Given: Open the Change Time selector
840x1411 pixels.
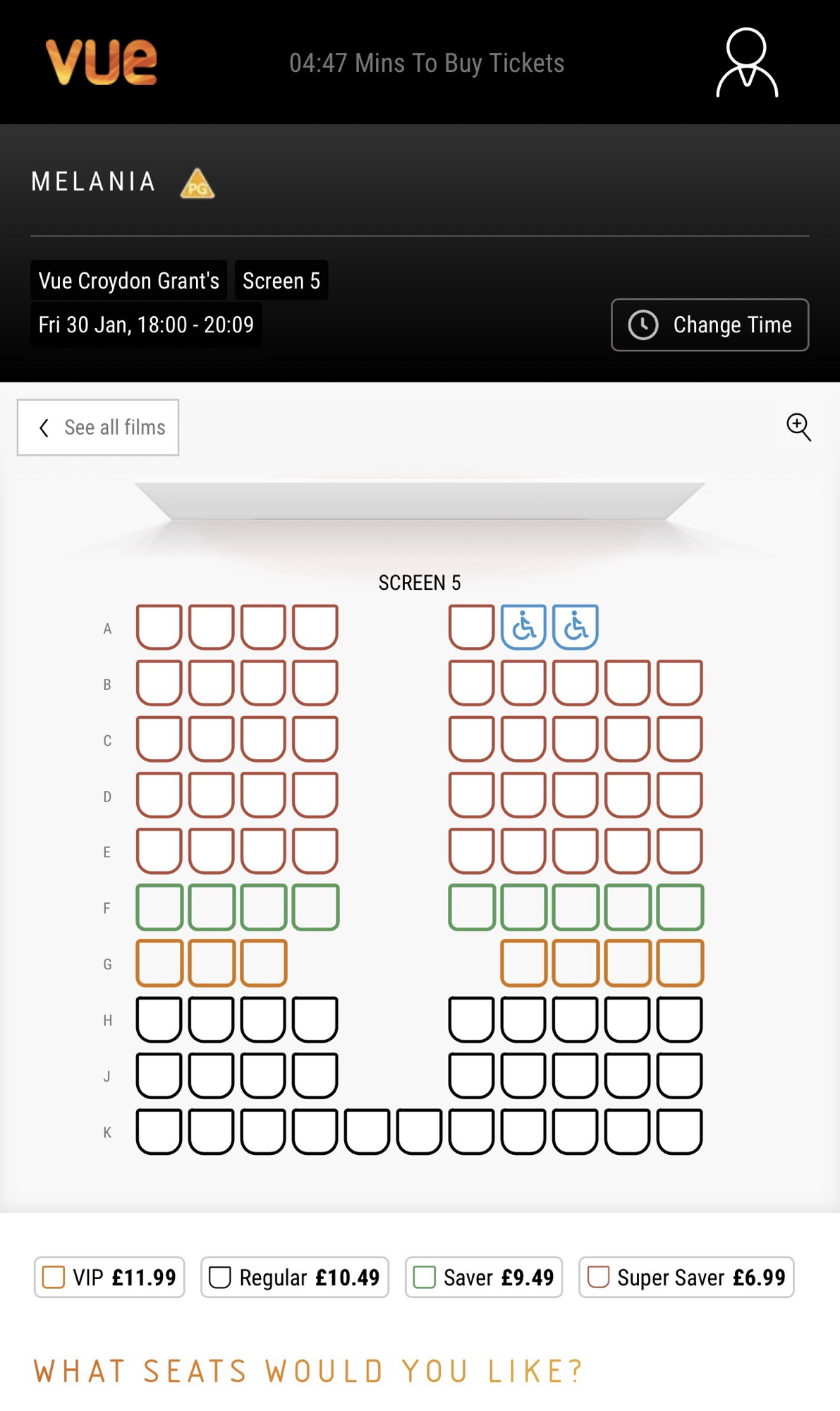Looking at the screenshot, I should click(710, 325).
